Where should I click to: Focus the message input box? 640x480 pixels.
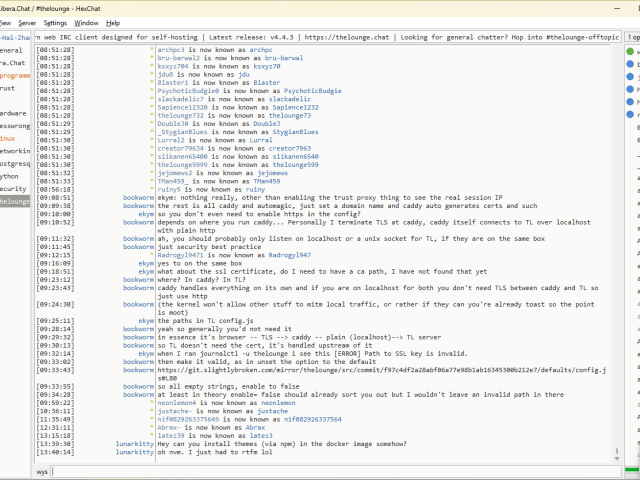(330, 470)
